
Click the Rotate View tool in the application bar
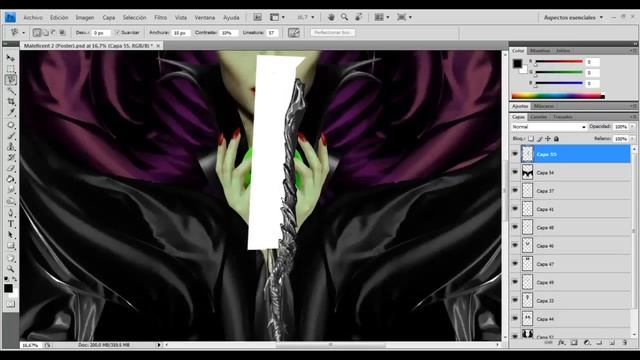(x=358, y=17)
